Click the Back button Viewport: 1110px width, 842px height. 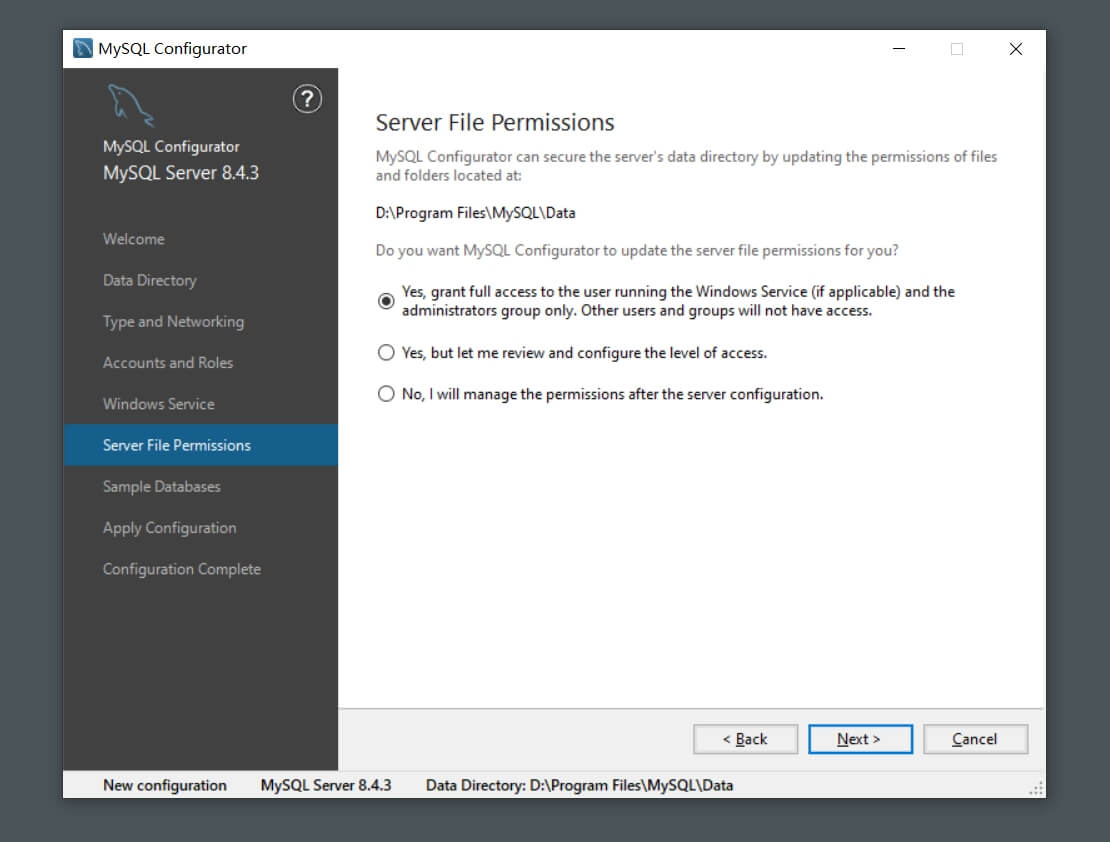click(x=745, y=739)
